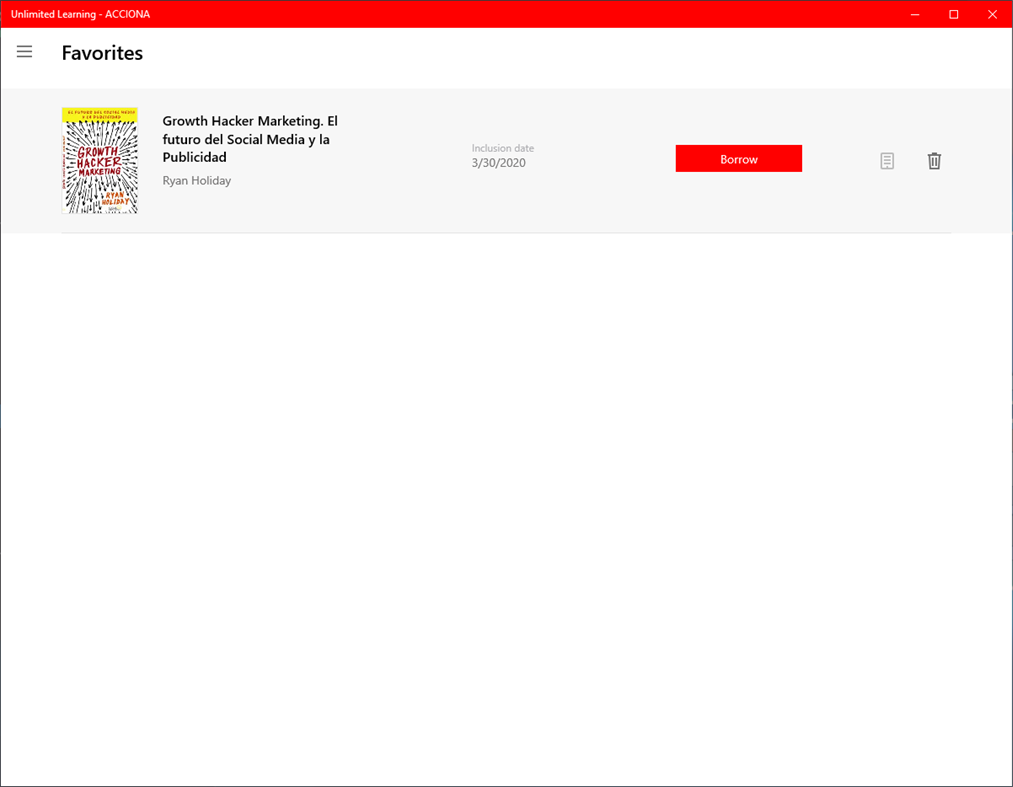Image resolution: width=1013 pixels, height=787 pixels.
Task: Borrow the Growth Hacker Marketing book
Action: tap(738, 158)
